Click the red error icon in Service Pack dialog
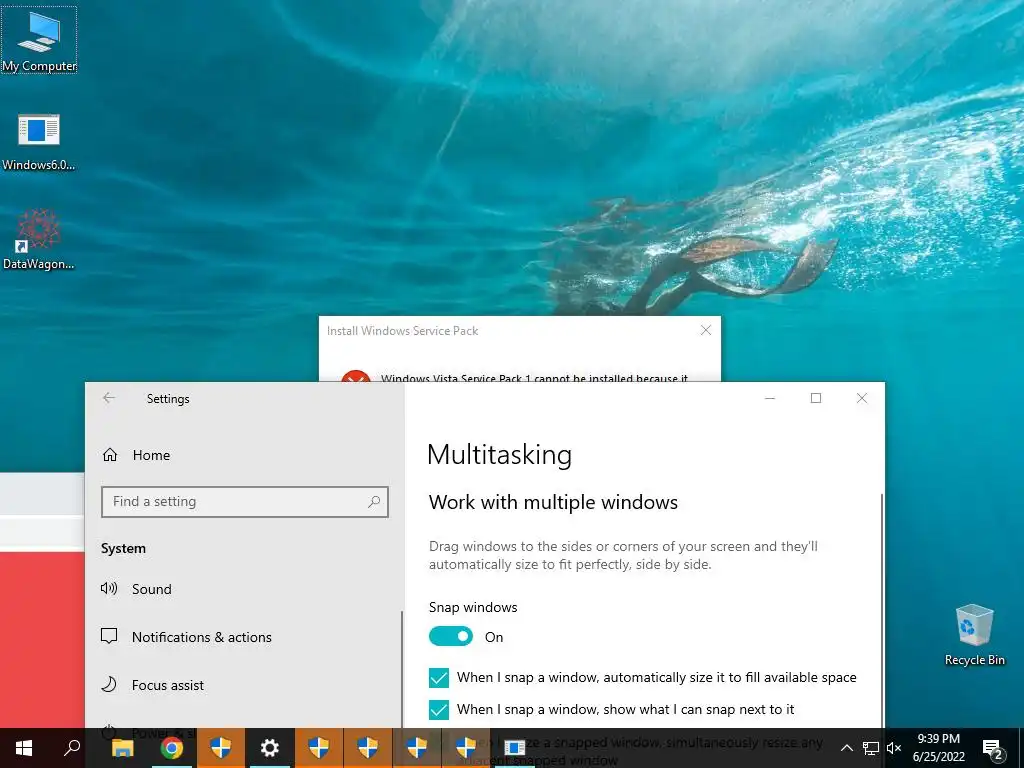Viewport: 1024px width, 768px height. 356,376
